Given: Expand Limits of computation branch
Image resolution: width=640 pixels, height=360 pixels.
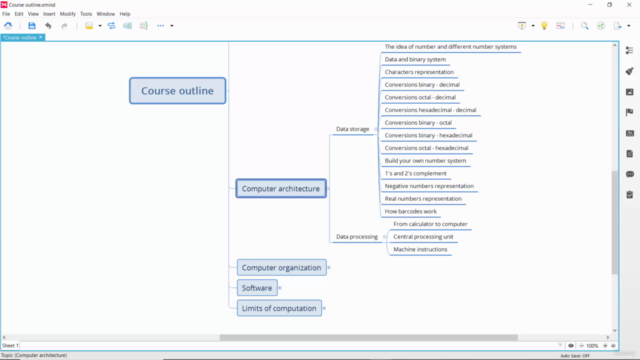Looking at the screenshot, I should click(324, 308).
